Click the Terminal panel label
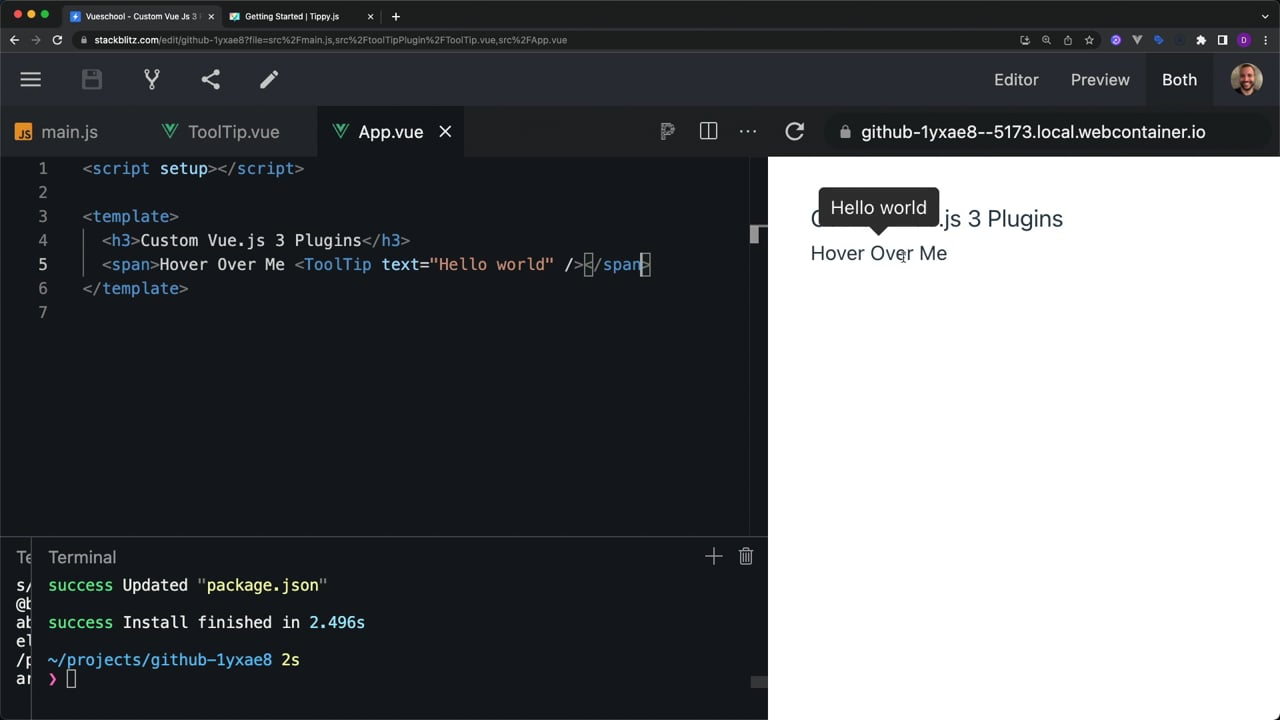This screenshot has height=720, width=1280. [x=82, y=557]
